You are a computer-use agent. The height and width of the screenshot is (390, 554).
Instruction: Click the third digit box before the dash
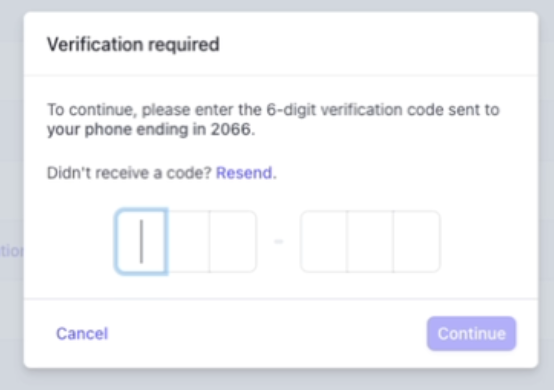click(x=233, y=241)
